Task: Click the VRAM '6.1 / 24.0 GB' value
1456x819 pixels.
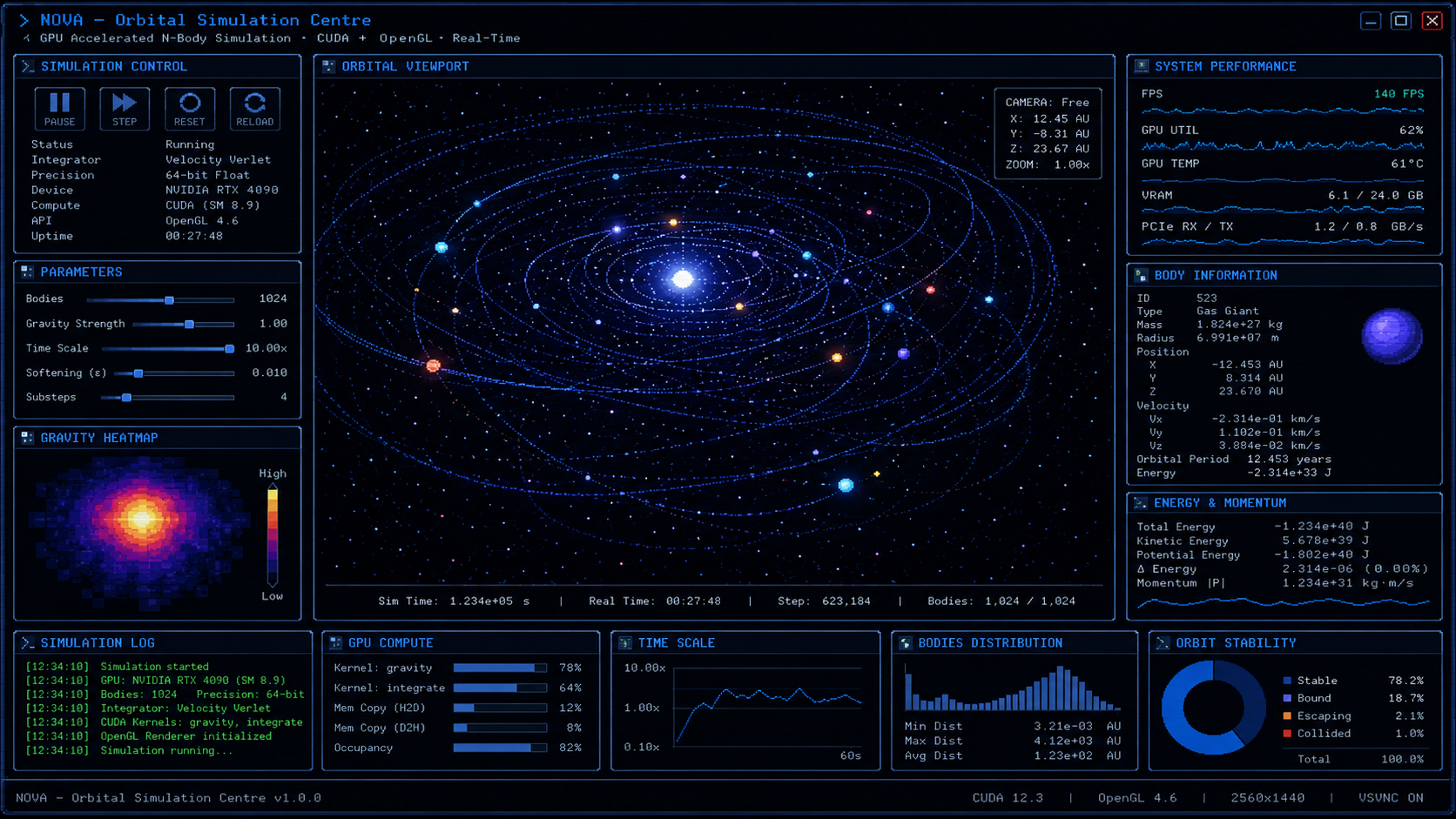Action: (x=1376, y=196)
